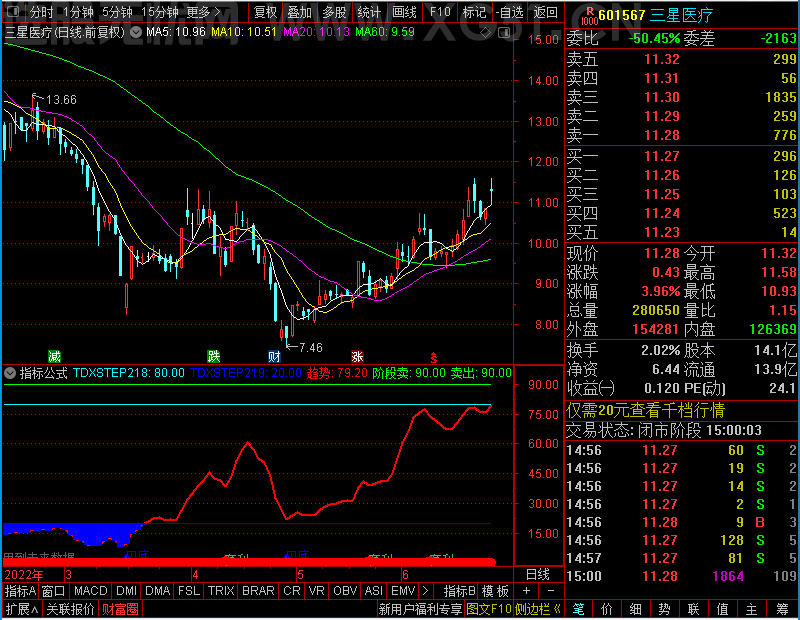Click the 标记 mark button
Viewport: 800px width, 620px height.
click(474, 12)
